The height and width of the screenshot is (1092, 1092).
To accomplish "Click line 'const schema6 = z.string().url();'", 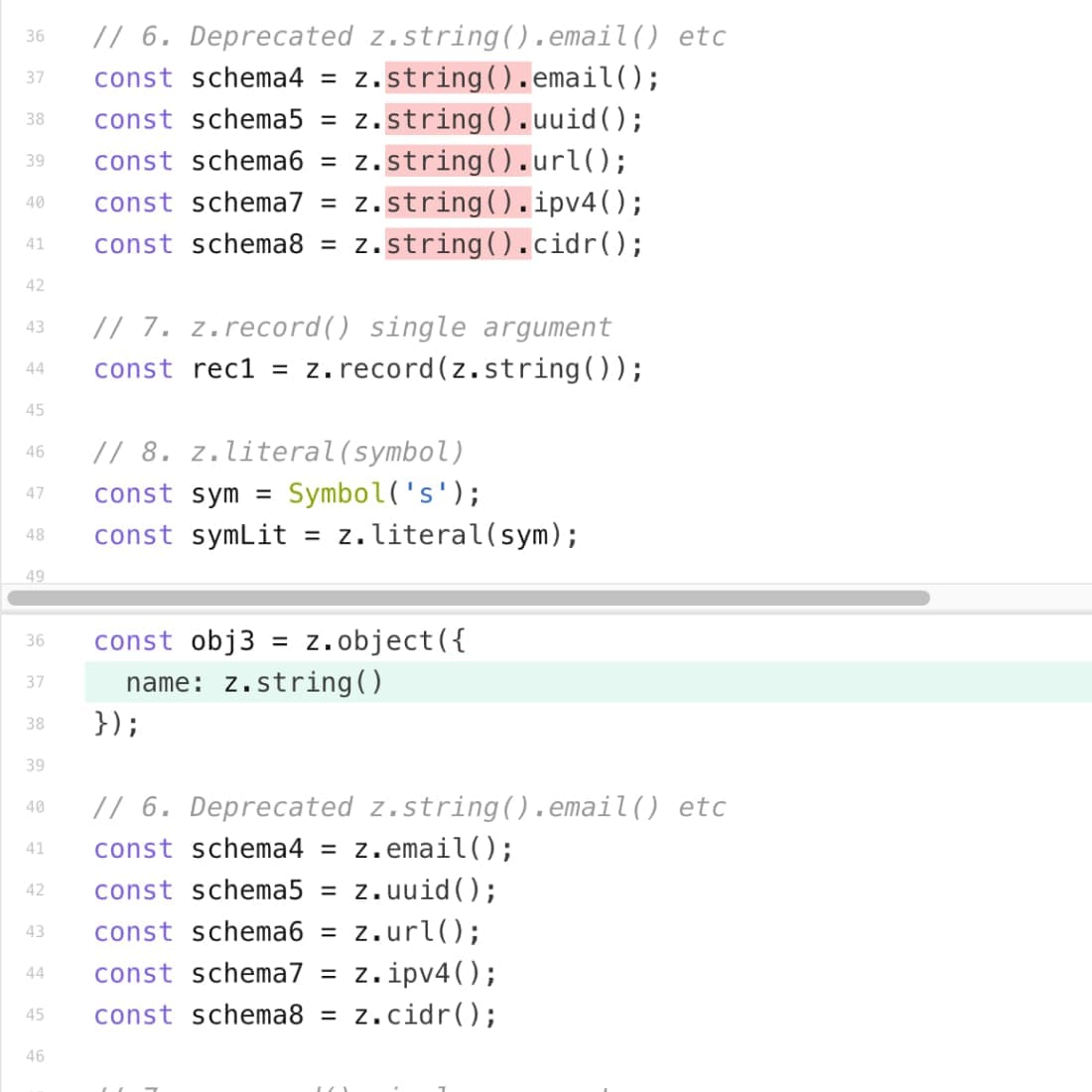I will 360,161.
